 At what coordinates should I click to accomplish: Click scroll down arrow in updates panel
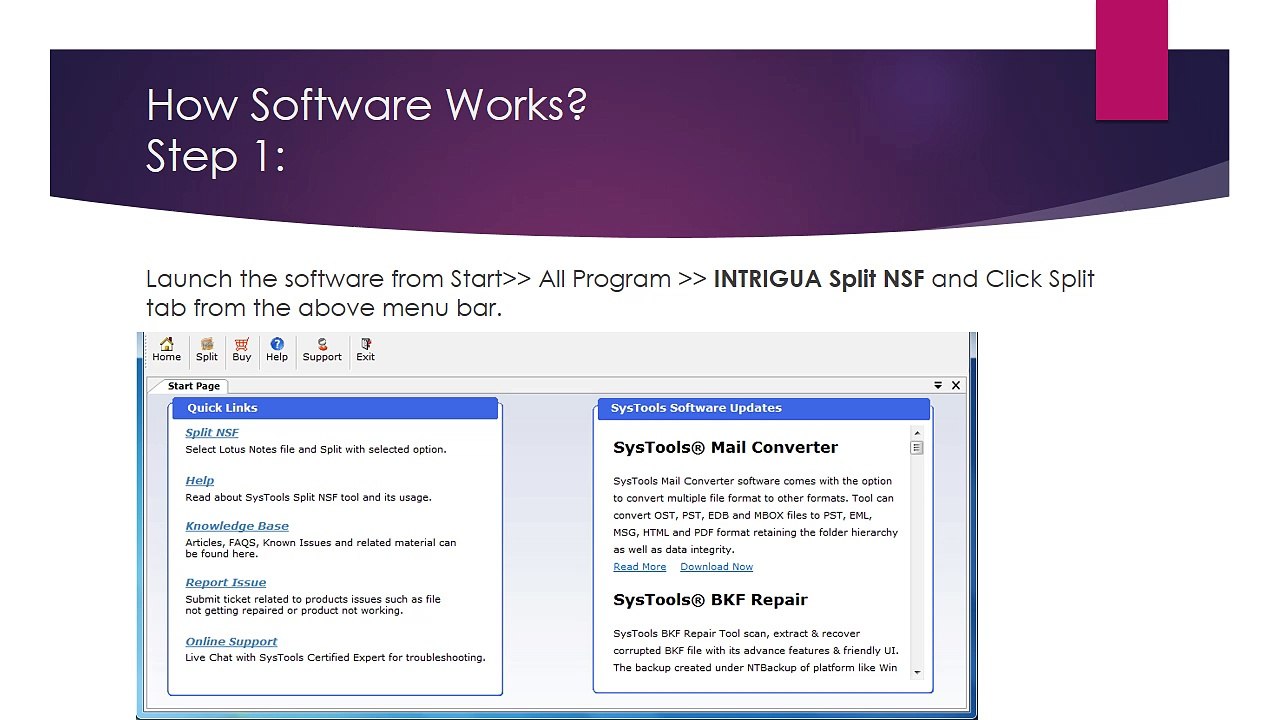click(x=917, y=673)
